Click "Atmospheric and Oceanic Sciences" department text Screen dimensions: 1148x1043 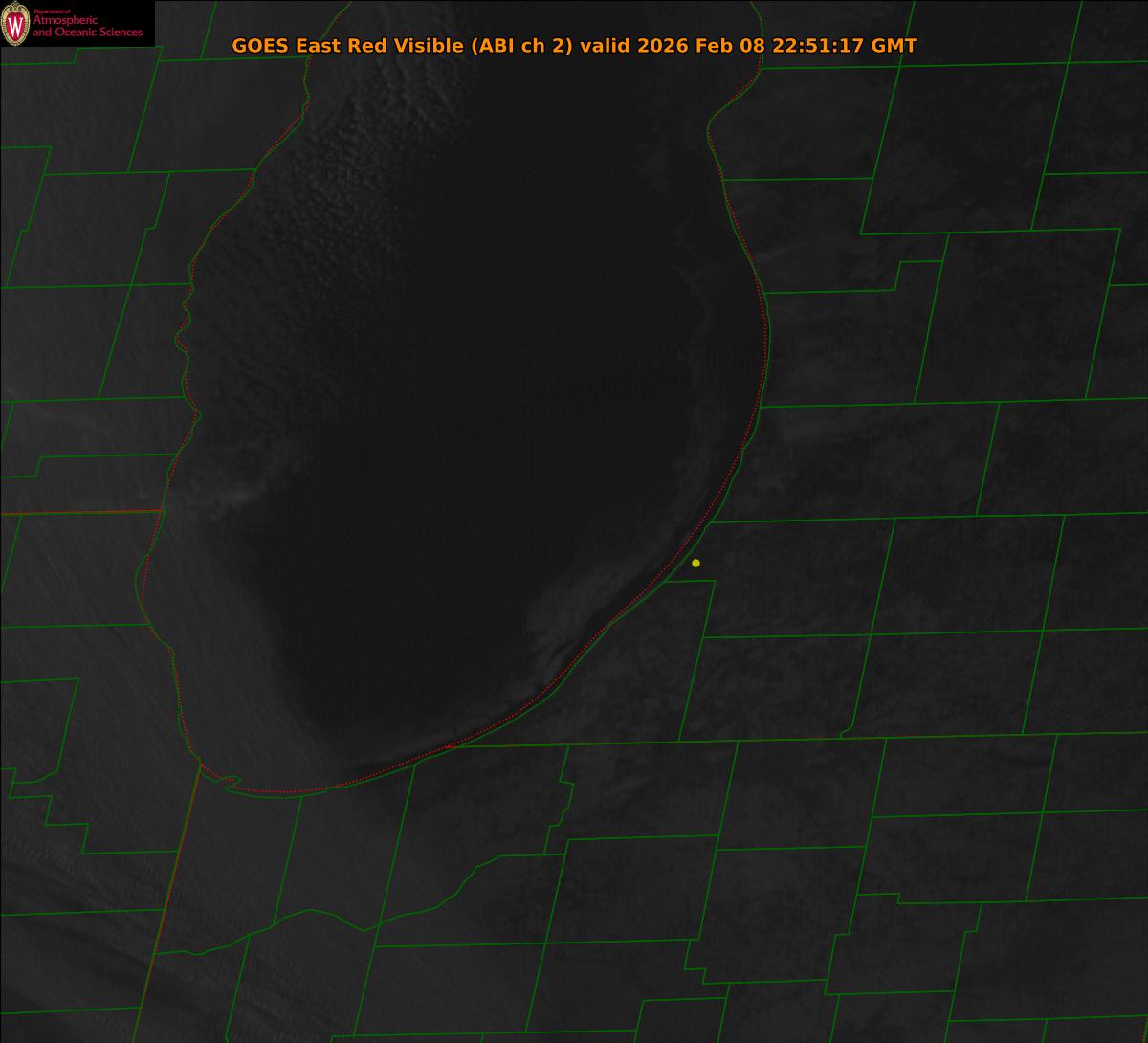pos(88,27)
